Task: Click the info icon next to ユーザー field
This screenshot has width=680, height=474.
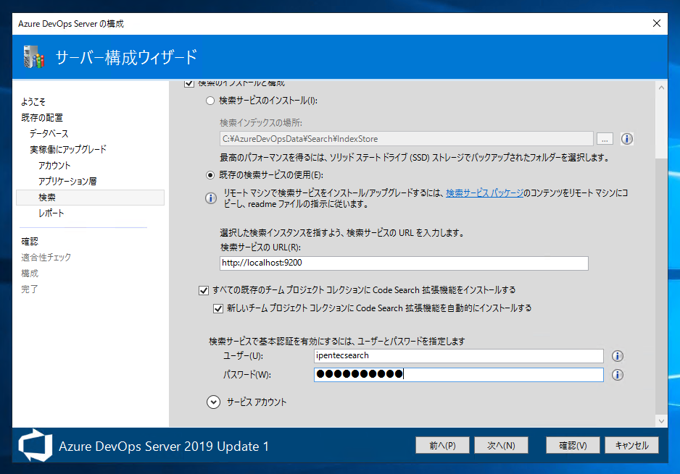Action: [x=618, y=356]
